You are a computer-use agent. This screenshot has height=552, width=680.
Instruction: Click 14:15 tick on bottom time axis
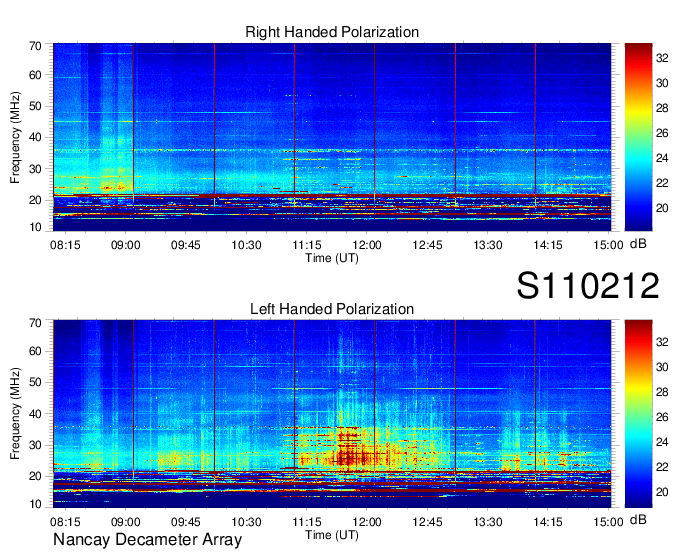[548, 522]
